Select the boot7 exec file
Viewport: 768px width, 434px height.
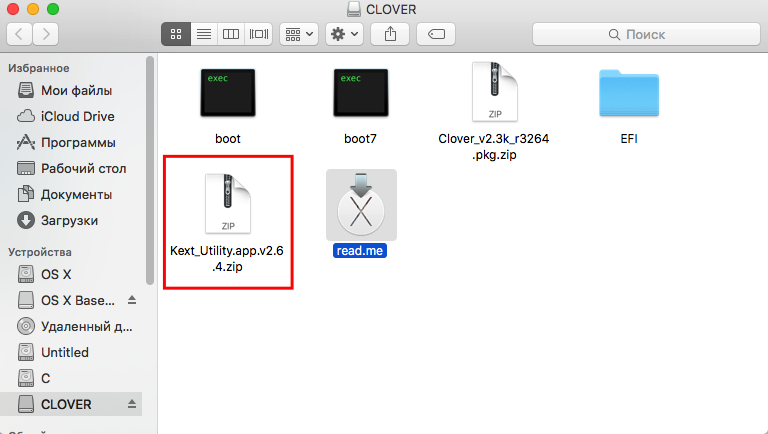point(360,104)
